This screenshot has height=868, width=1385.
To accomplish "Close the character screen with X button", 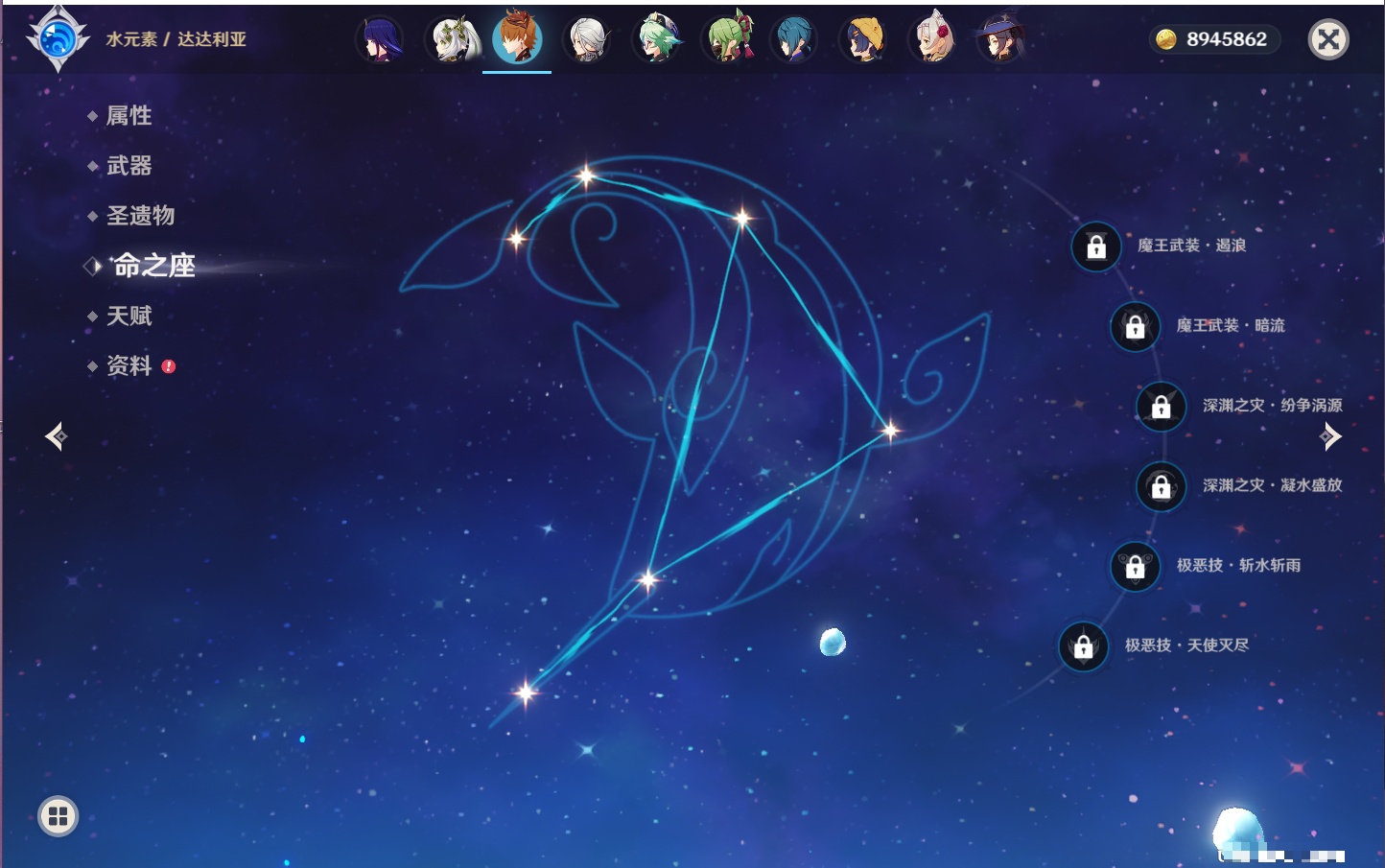I will pos(1328,39).
